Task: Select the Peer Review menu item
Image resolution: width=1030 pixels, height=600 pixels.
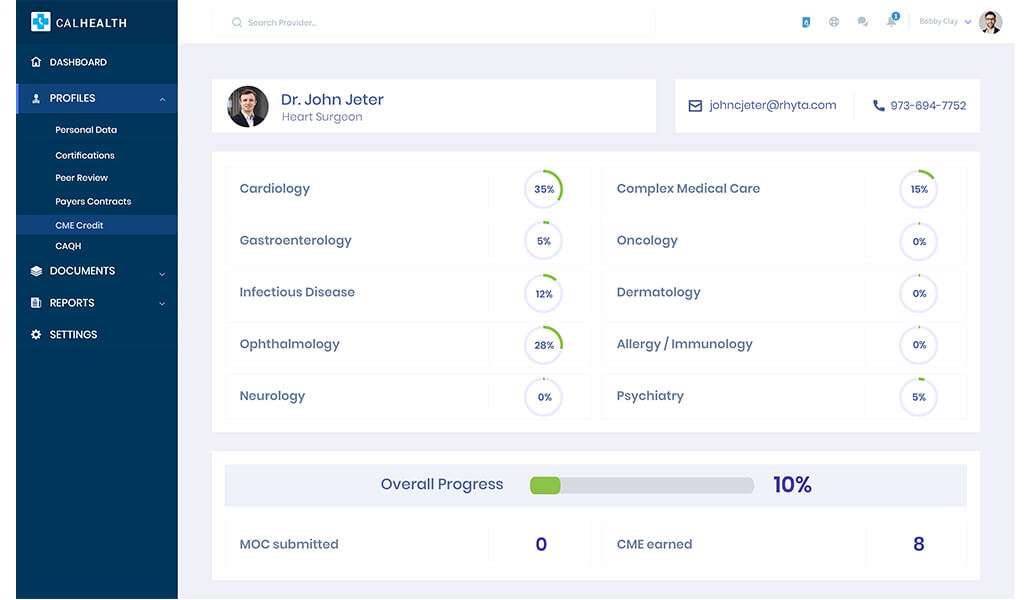Action: (83, 177)
